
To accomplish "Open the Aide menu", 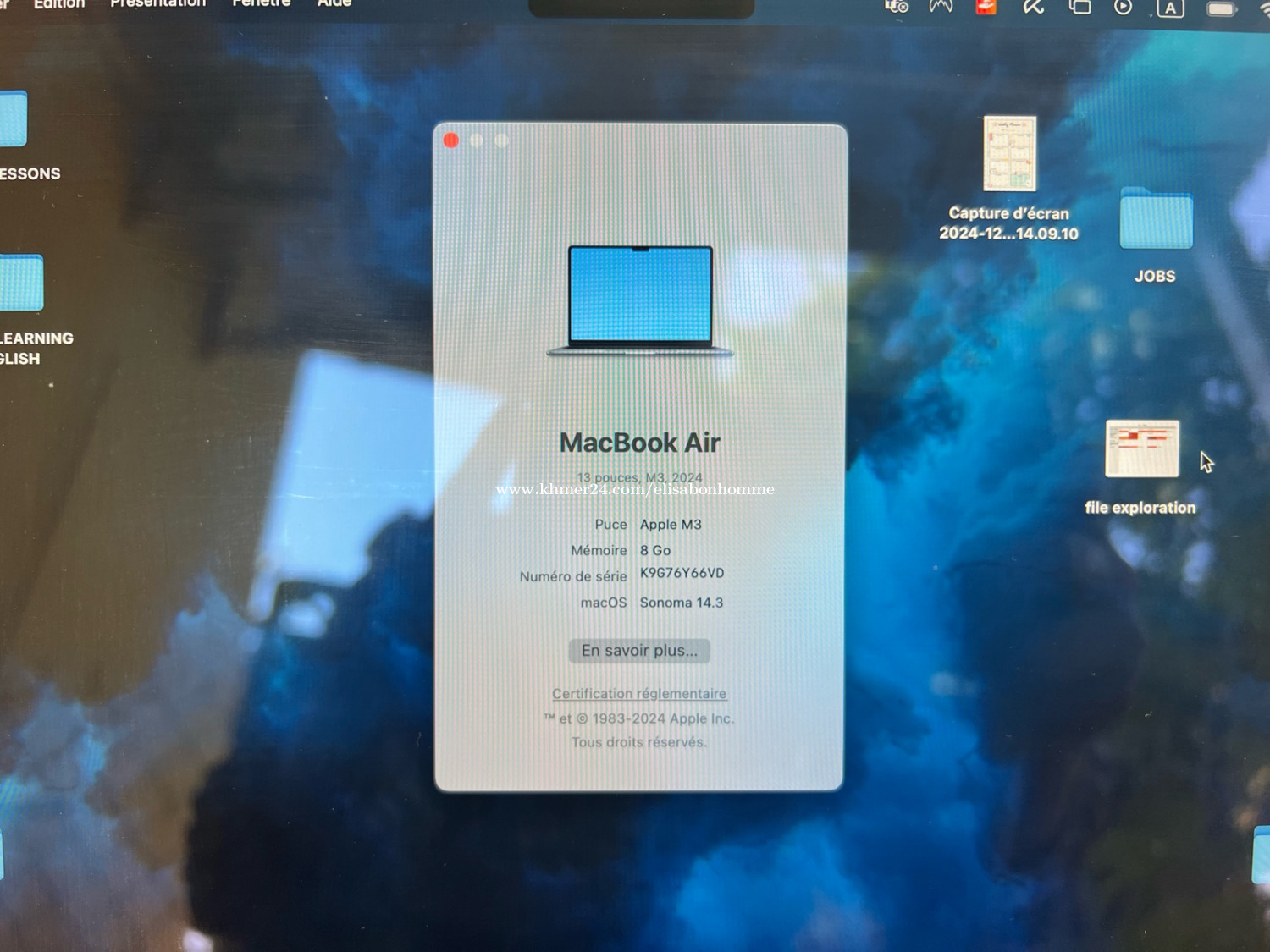I will coord(334,4).
